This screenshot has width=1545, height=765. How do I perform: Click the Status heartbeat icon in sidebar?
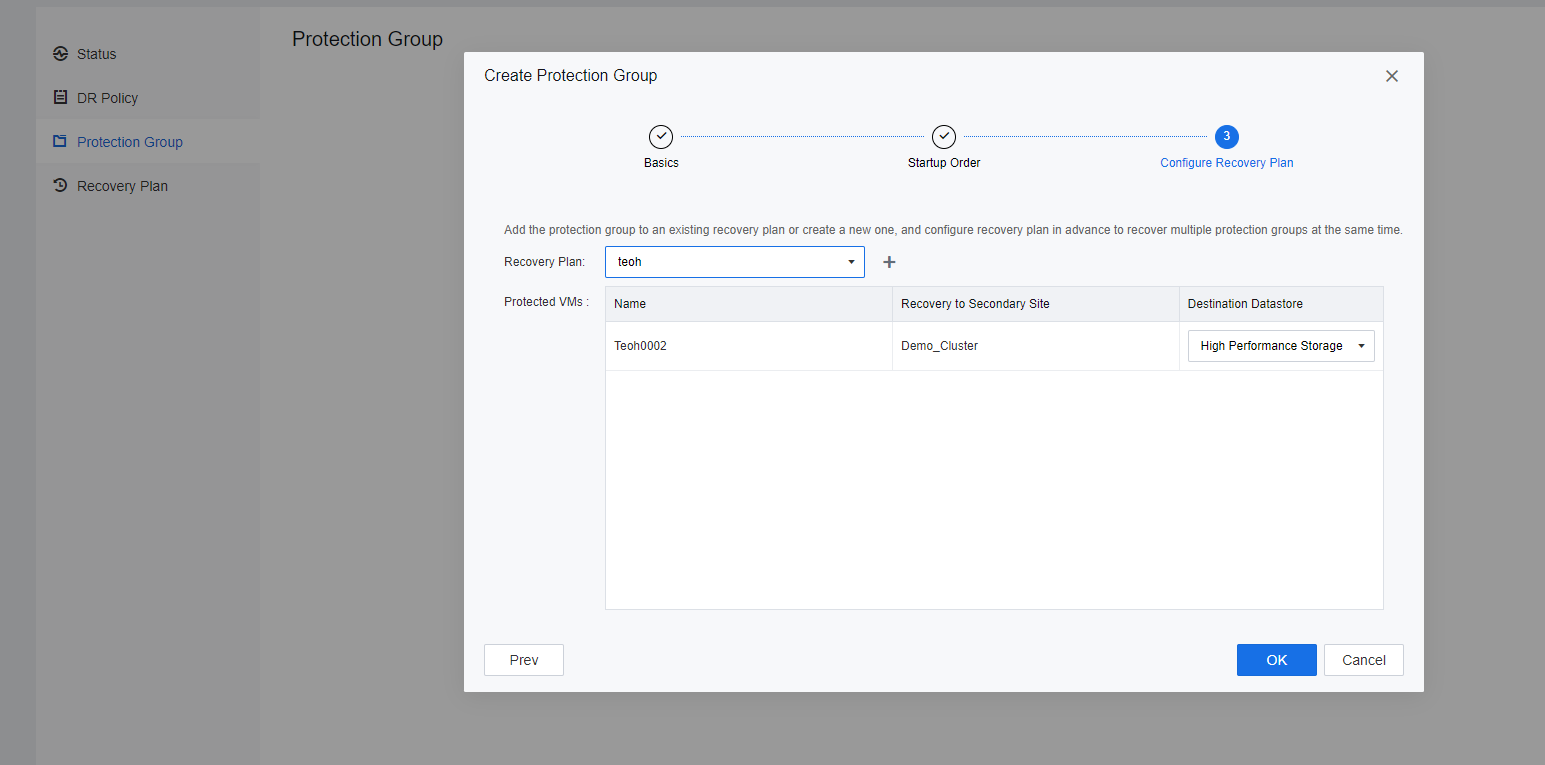[x=60, y=54]
